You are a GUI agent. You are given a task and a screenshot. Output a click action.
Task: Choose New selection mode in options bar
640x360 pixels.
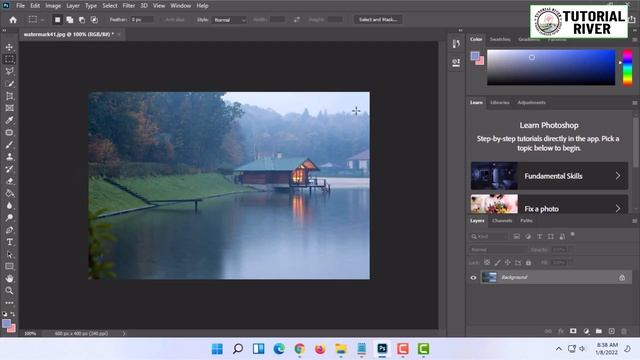click(x=58, y=20)
